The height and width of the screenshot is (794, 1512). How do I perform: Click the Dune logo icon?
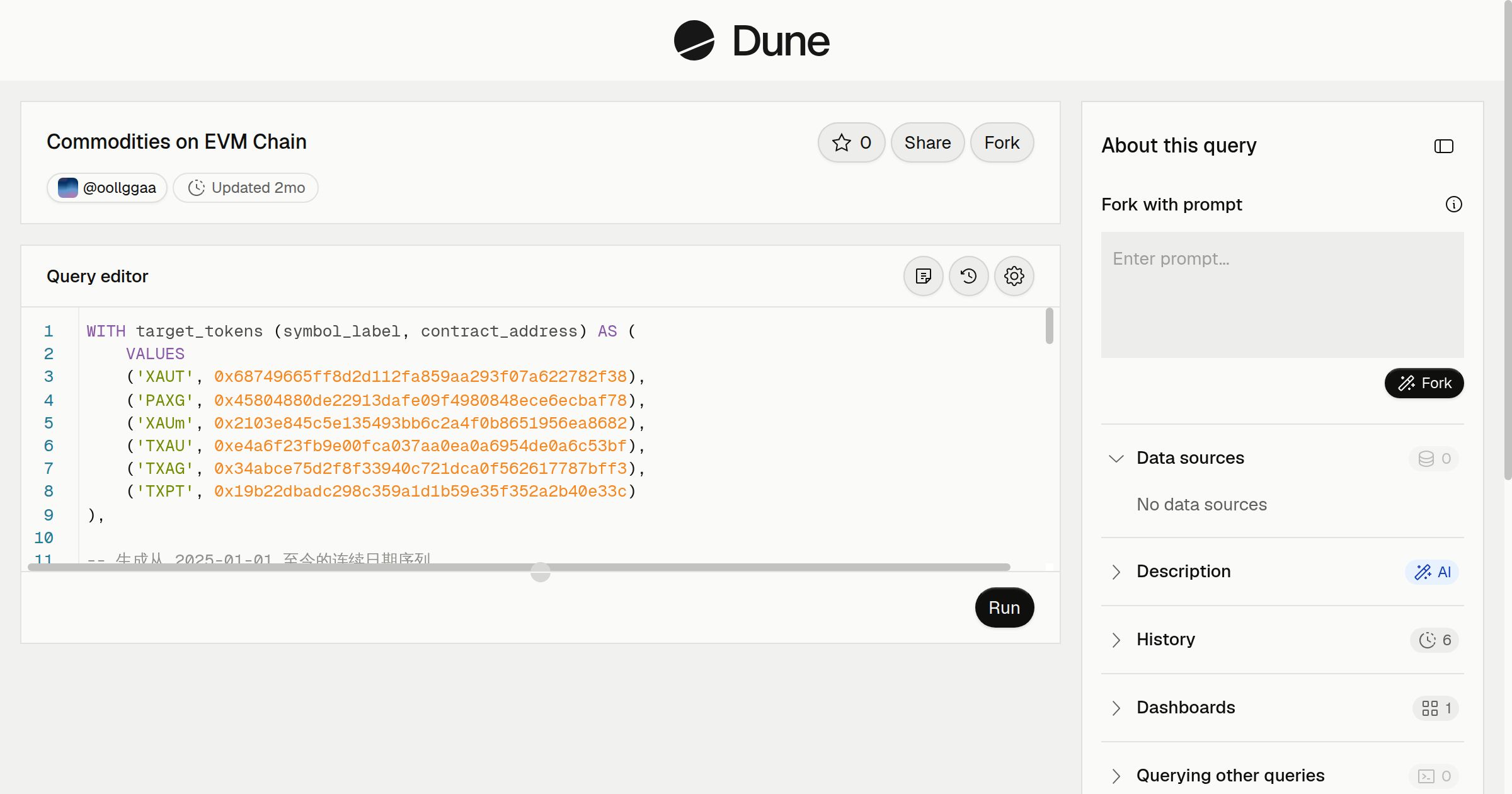[x=694, y=40]
